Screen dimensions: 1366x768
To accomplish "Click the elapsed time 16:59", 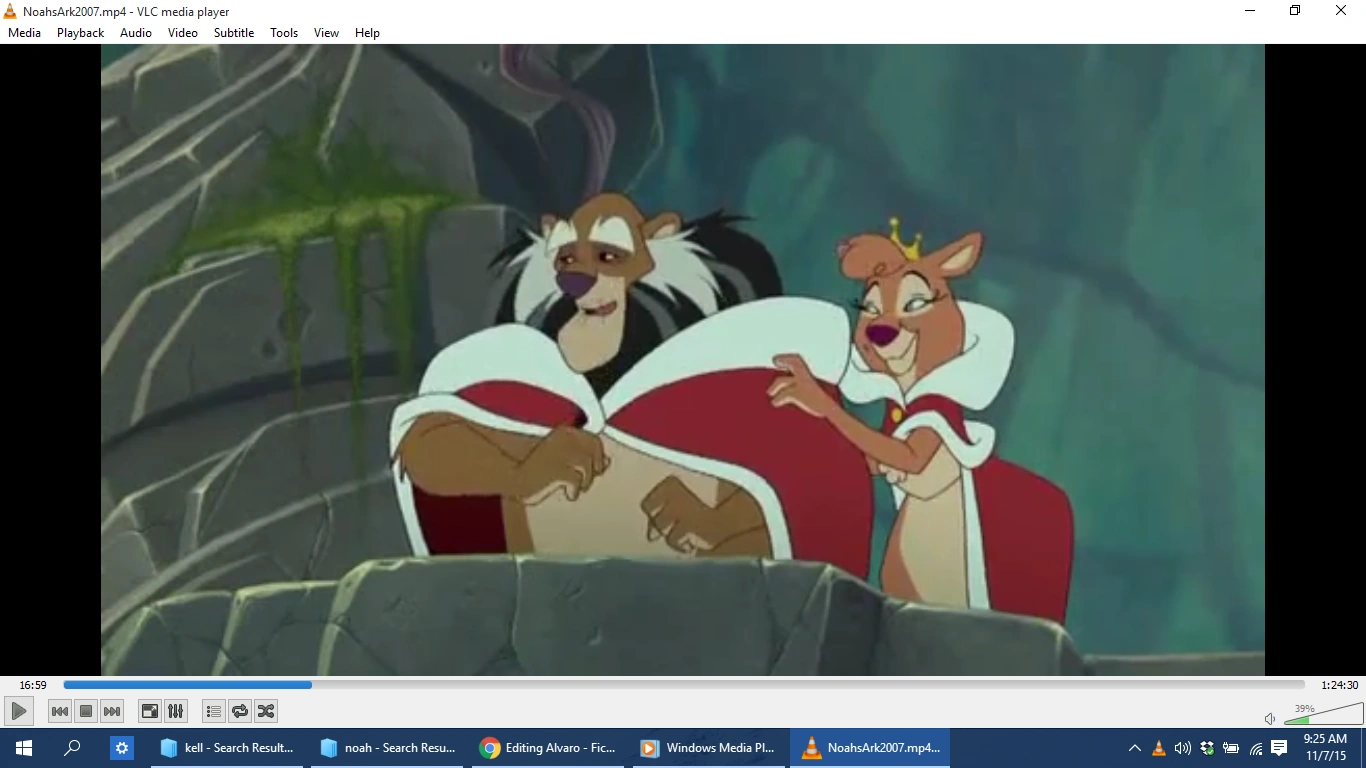I will (33, 685).
